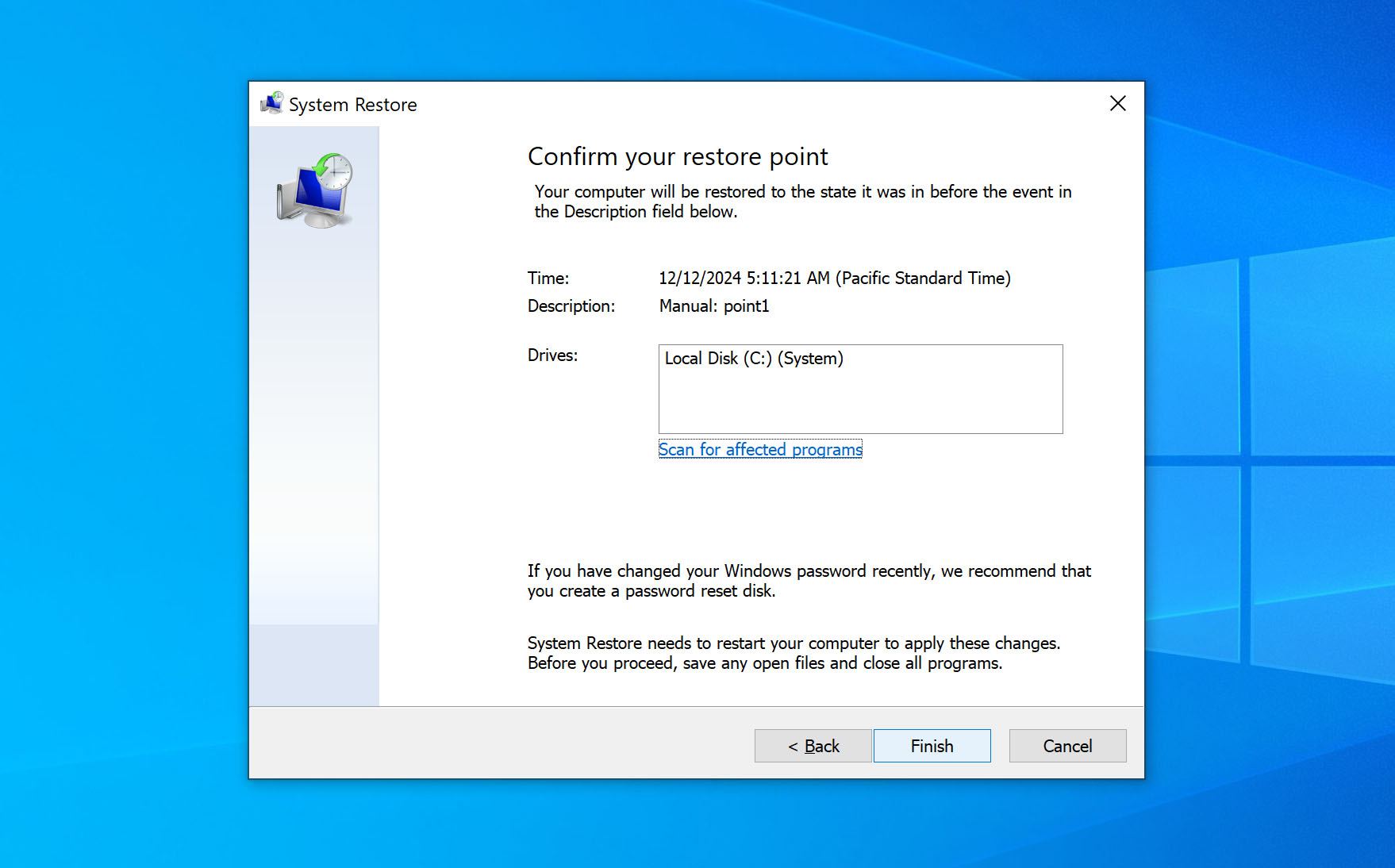Click the Confirm your restore point heading
The width and height of the screenshot is (1395, 868).
click(x=678, y=157)
